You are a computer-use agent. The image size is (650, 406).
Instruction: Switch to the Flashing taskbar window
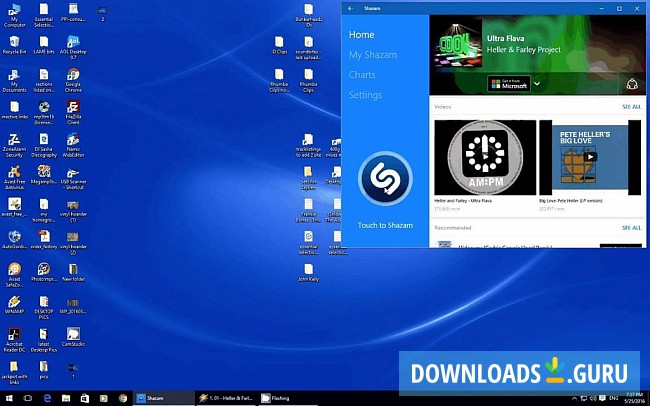coord(289,399)
